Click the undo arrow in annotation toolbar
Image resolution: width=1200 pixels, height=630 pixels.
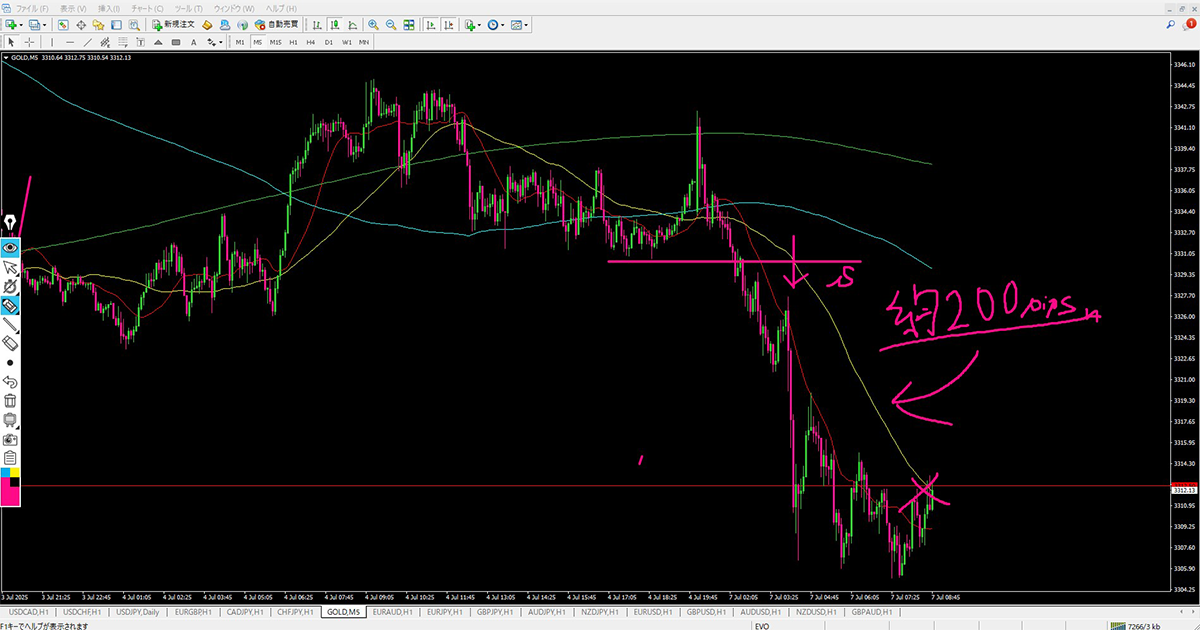tap(10, 381)
